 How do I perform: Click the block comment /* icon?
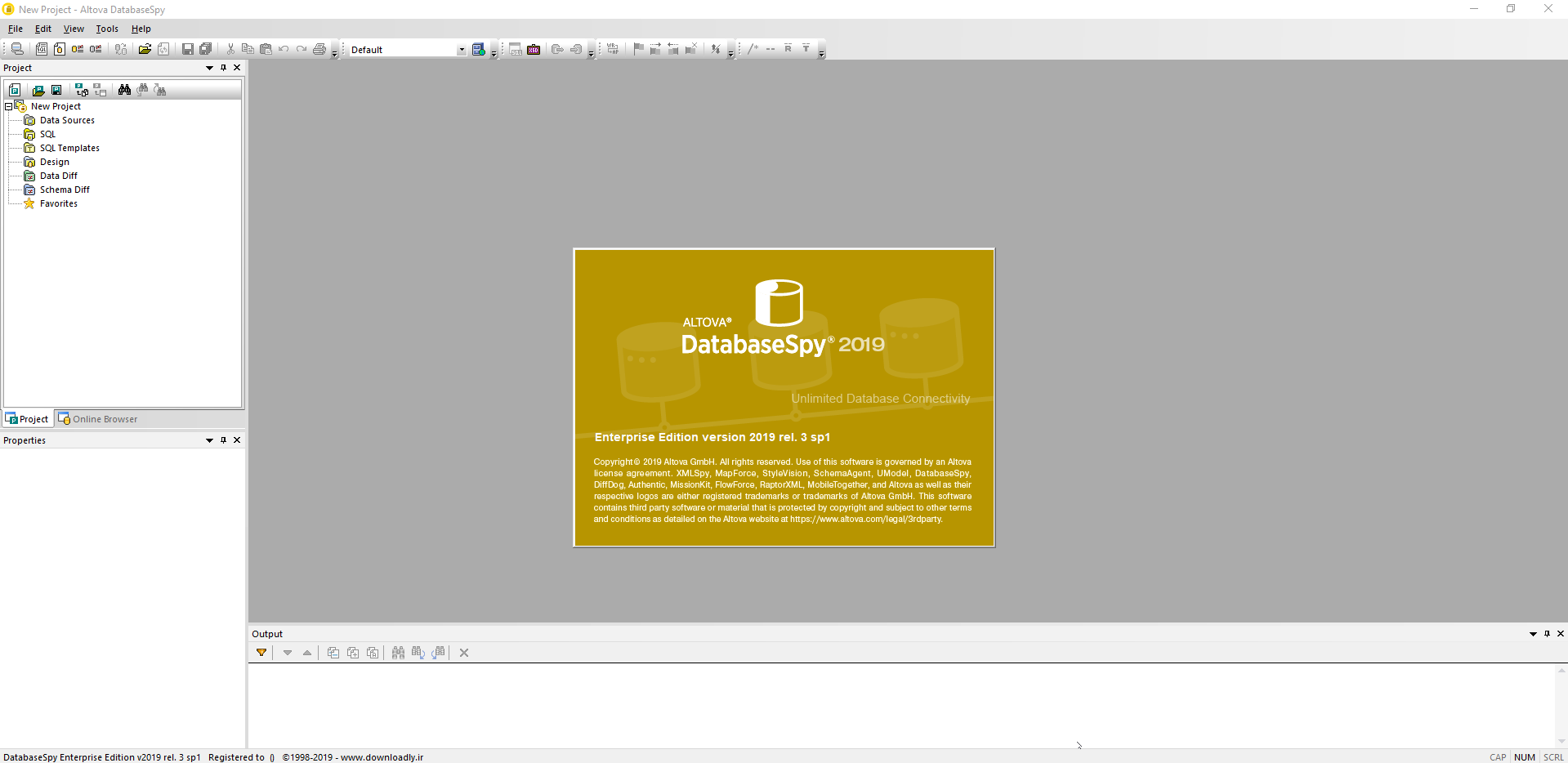click(753, 49)
